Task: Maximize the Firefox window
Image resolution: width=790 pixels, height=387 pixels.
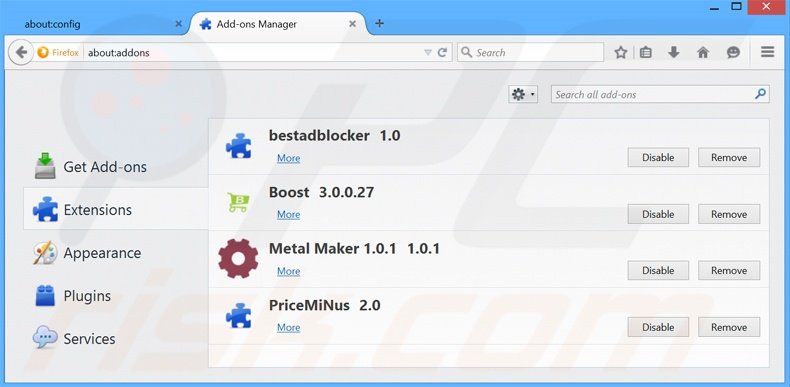Action: coord(737,7)
